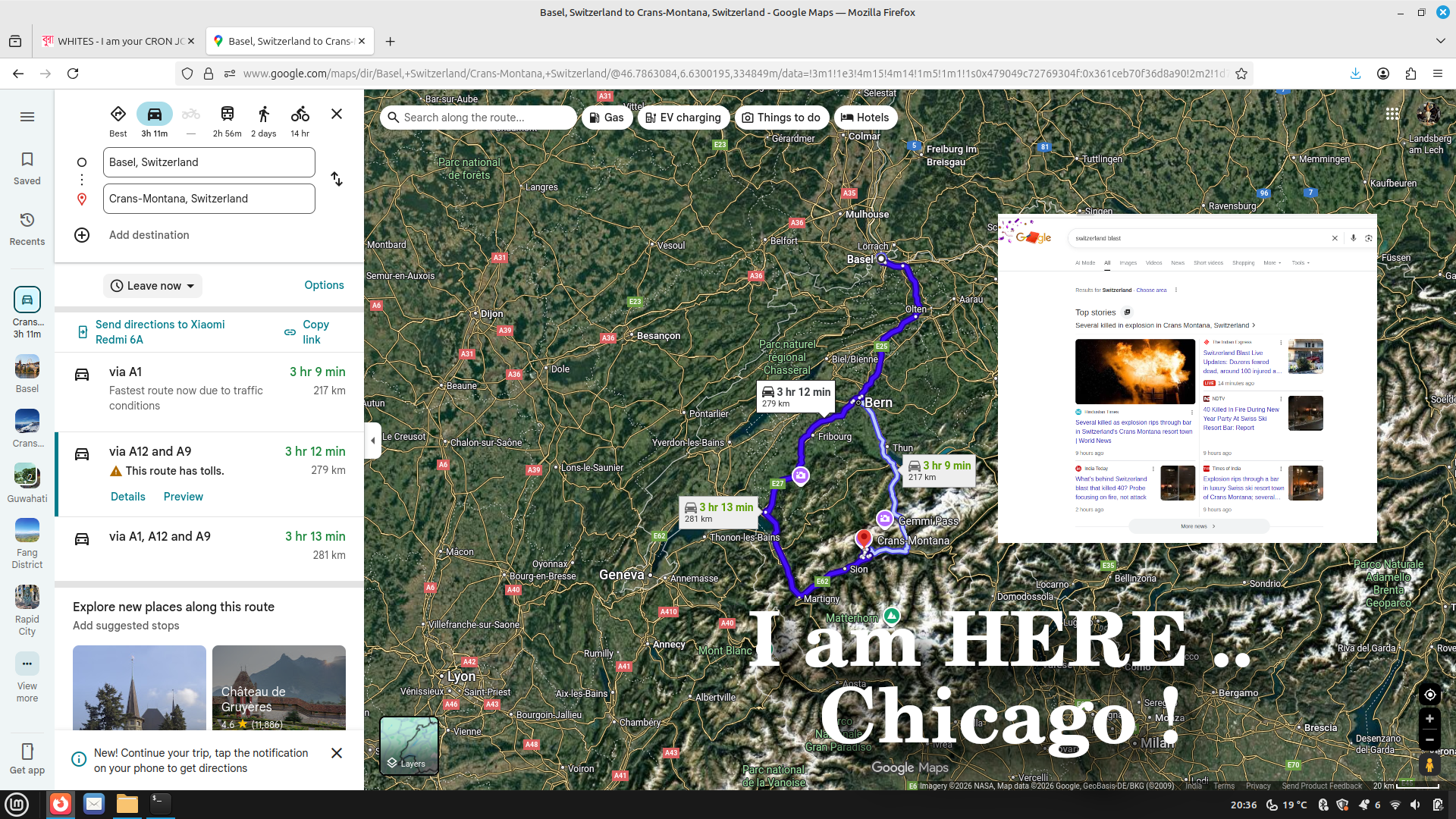The image size is (1456, 819).
Task: Click the show your location button
Action: 1429,695
